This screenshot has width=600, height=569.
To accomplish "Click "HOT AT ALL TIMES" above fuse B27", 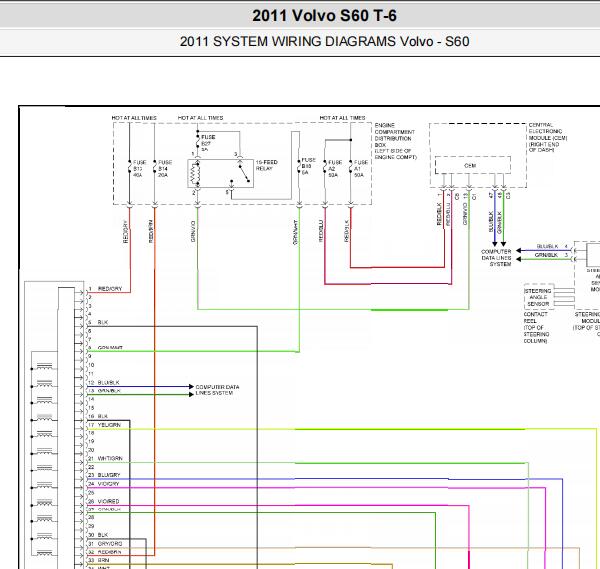I will (201, 118).
